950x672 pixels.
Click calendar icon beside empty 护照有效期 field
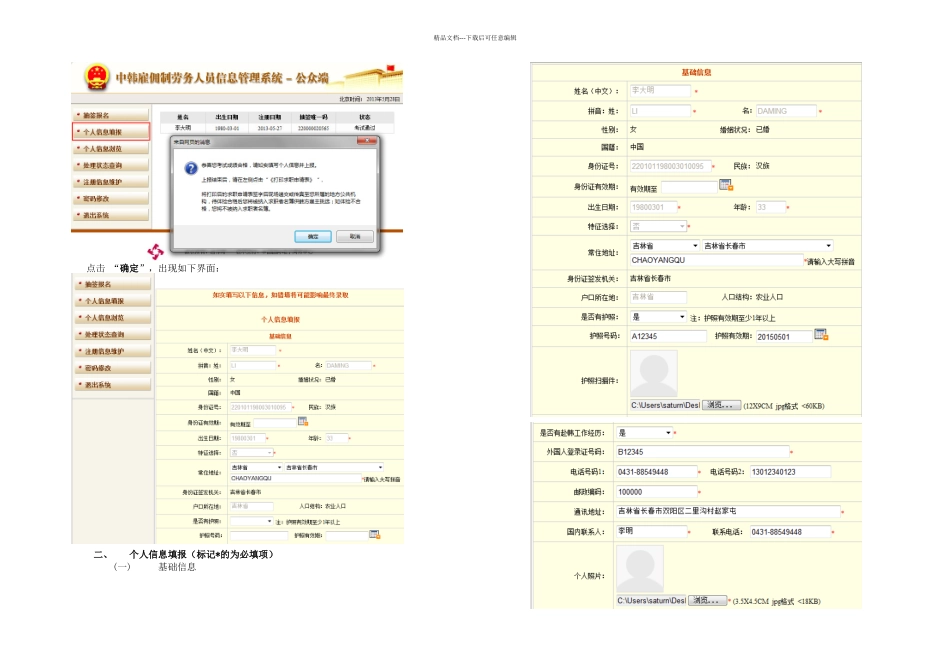[374, 534]
